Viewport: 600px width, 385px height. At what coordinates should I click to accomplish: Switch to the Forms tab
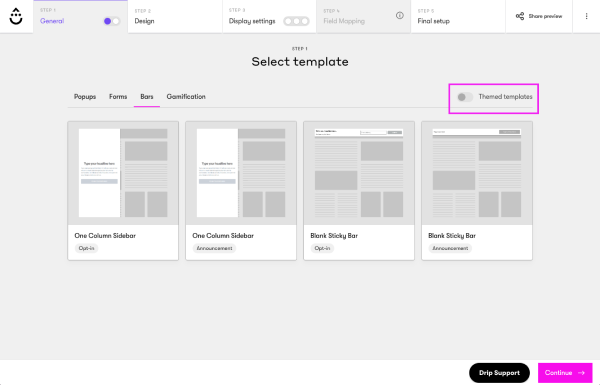coord(118,97)
